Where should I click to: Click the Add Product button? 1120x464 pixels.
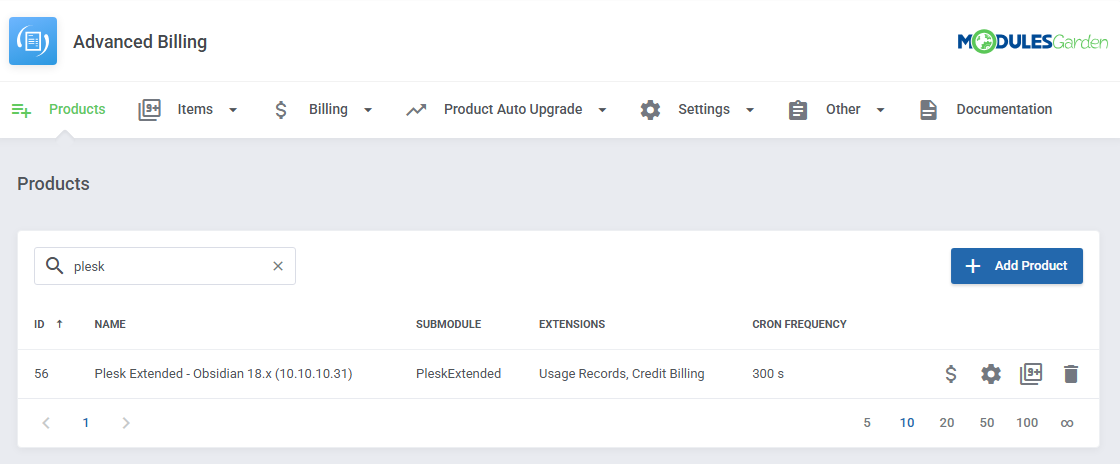coord(1016,266)
